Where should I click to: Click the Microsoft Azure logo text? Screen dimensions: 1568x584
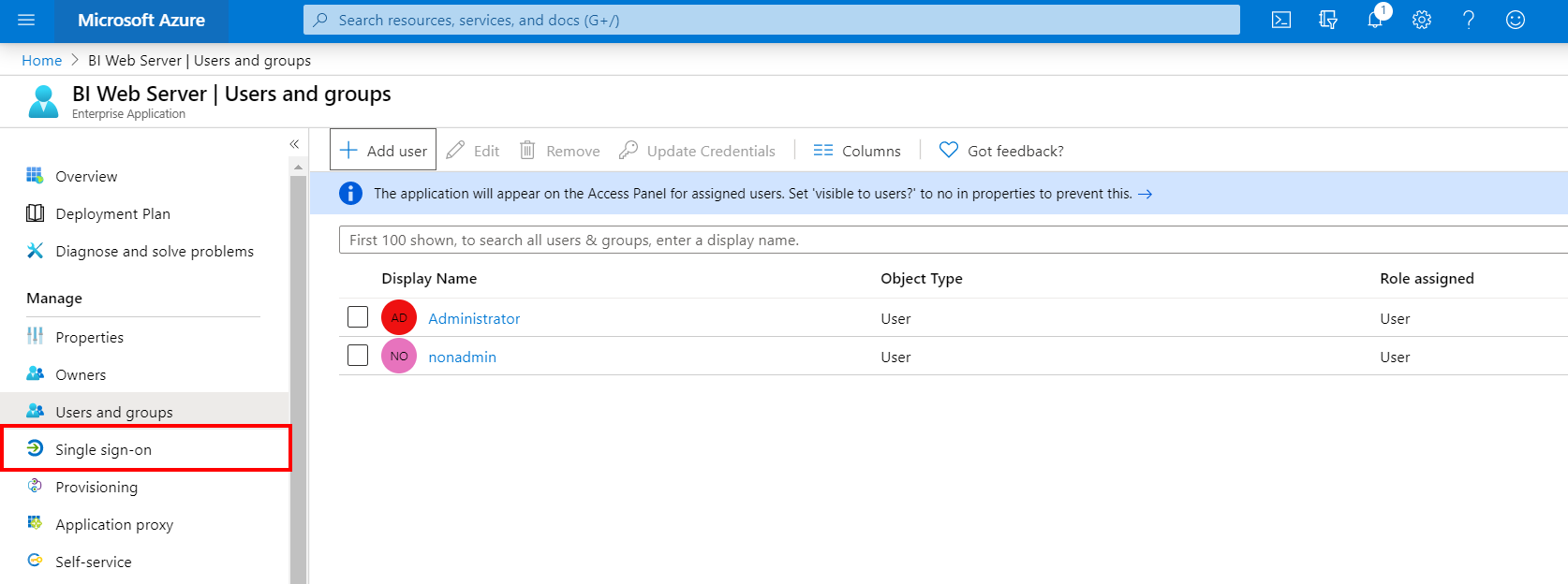[x=141, y=20]
